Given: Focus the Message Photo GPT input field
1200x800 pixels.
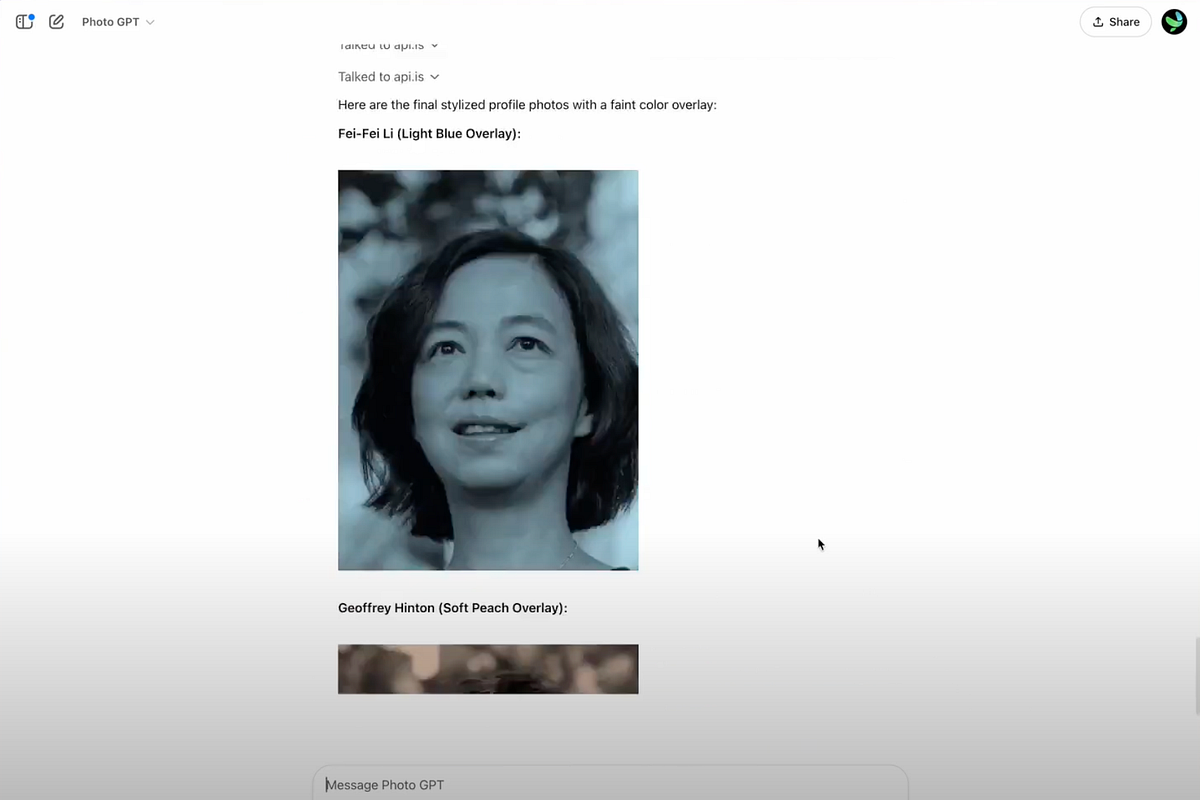Looking at the screenshot, I should [610, 784].
